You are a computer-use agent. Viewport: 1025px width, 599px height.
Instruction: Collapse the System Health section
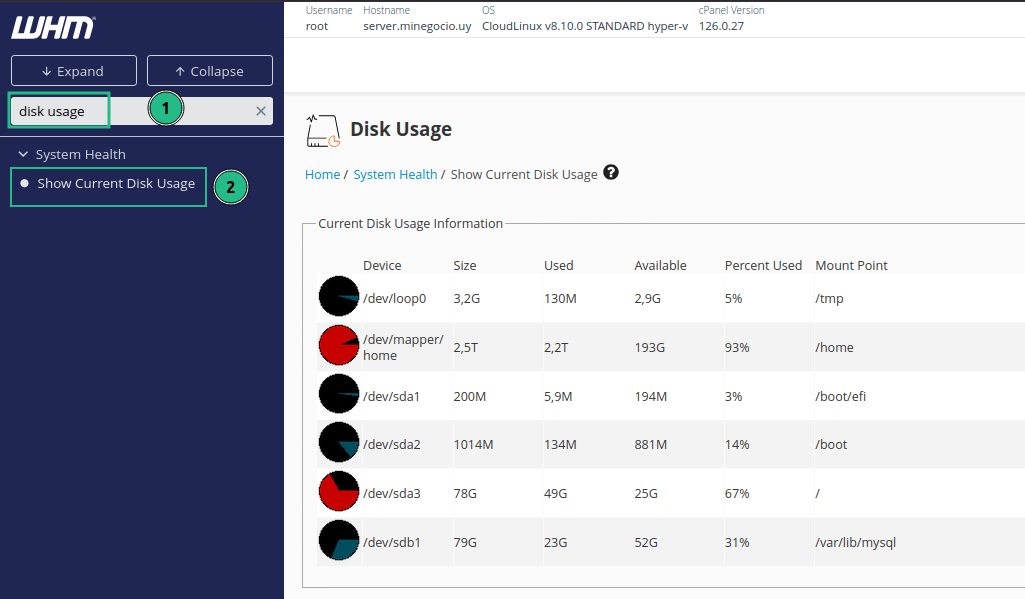click(72, 154)
